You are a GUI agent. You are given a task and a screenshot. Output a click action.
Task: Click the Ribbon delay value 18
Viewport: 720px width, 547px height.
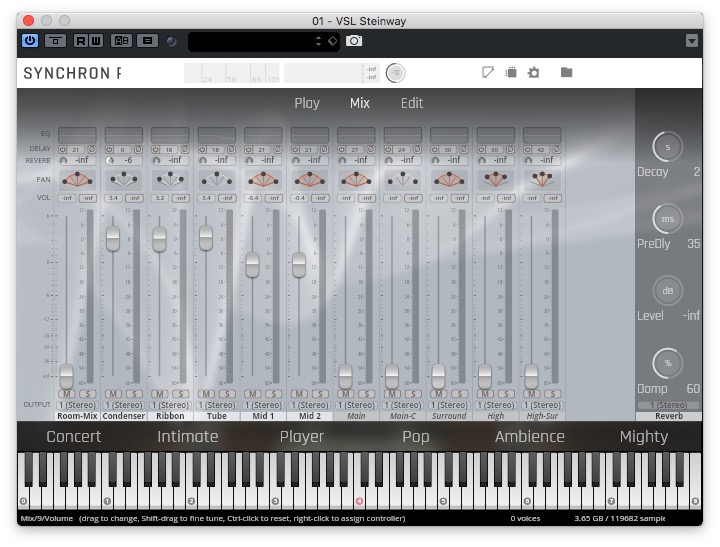click(x=169, y=149)
